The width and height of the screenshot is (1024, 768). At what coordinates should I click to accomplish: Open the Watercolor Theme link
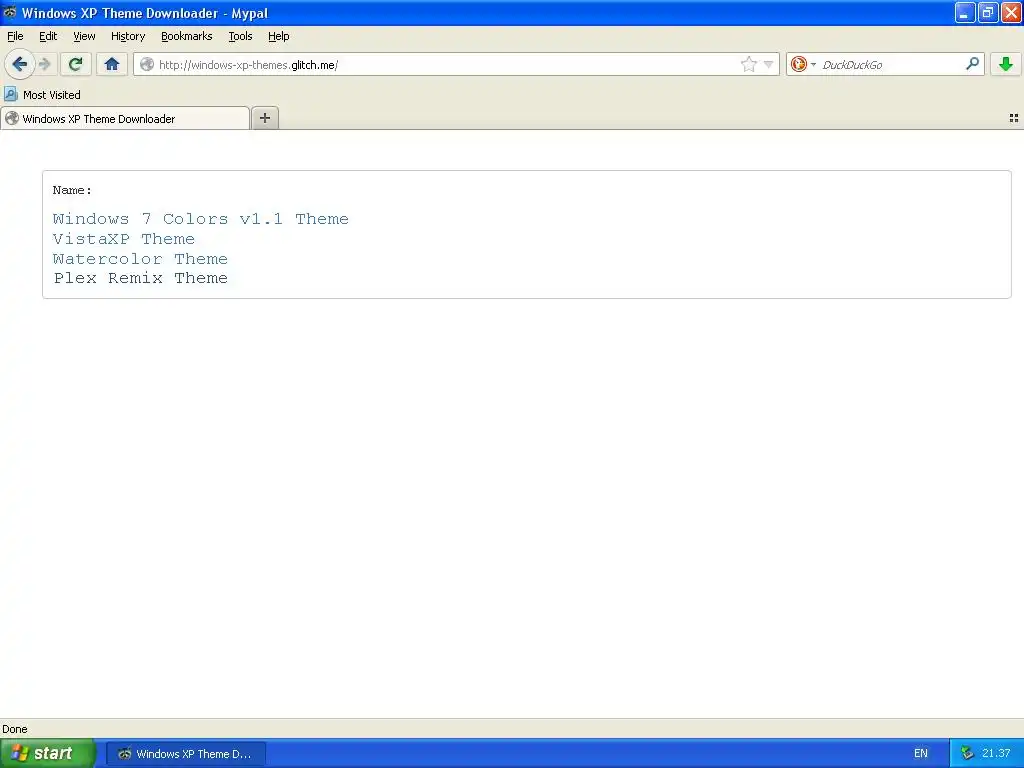pyautogui.click(x=140, y=259)
